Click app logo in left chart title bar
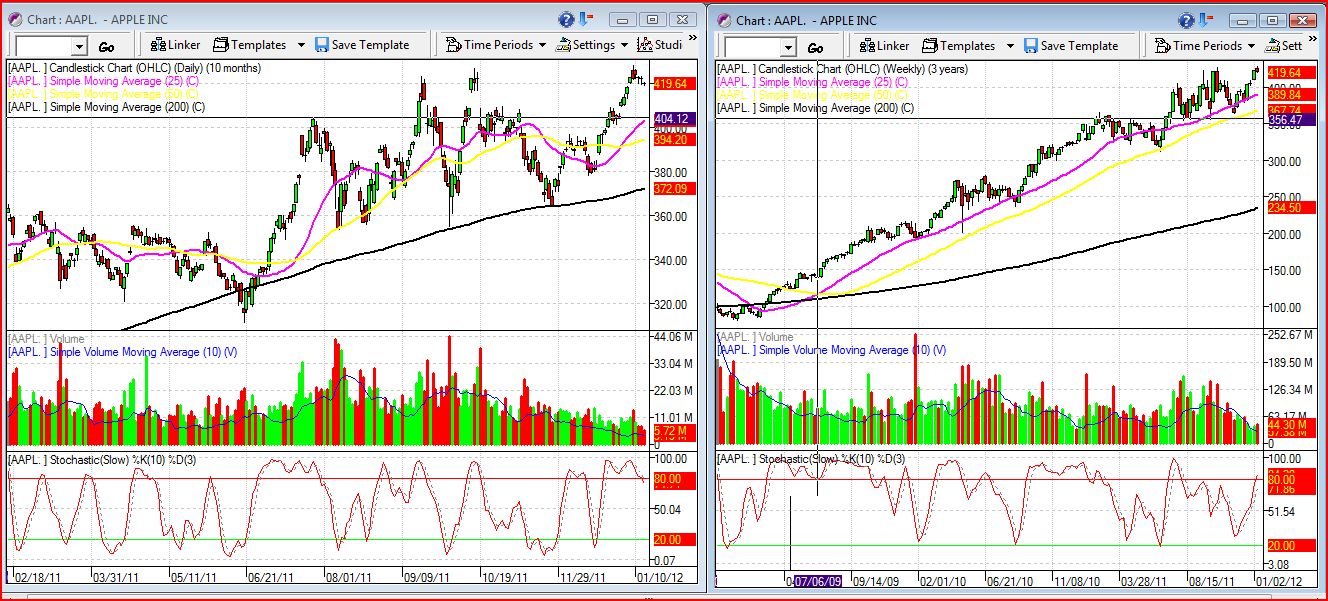1328x601 pixels. tap(16, 20)
